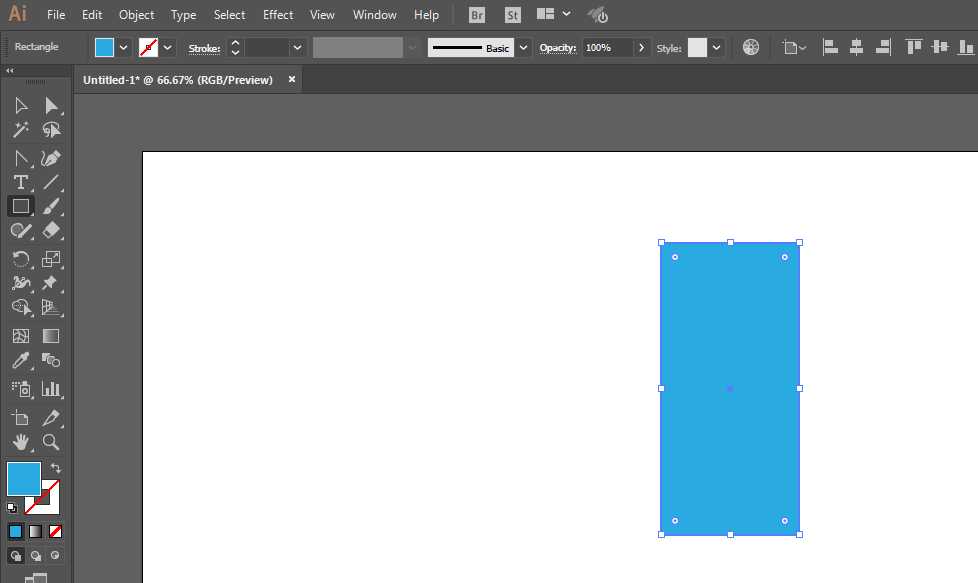Select the Slice tool
Screen dimensions: 978x583
[x=51, y=418]
